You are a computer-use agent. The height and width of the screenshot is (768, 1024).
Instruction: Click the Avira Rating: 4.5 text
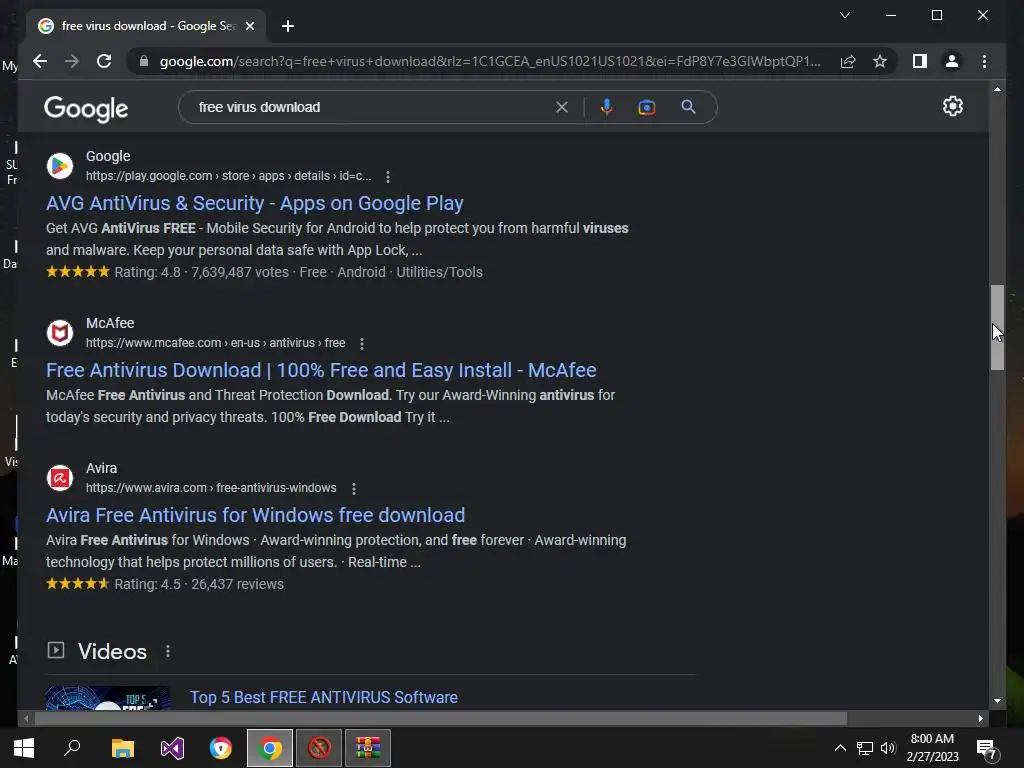[148, 584]
